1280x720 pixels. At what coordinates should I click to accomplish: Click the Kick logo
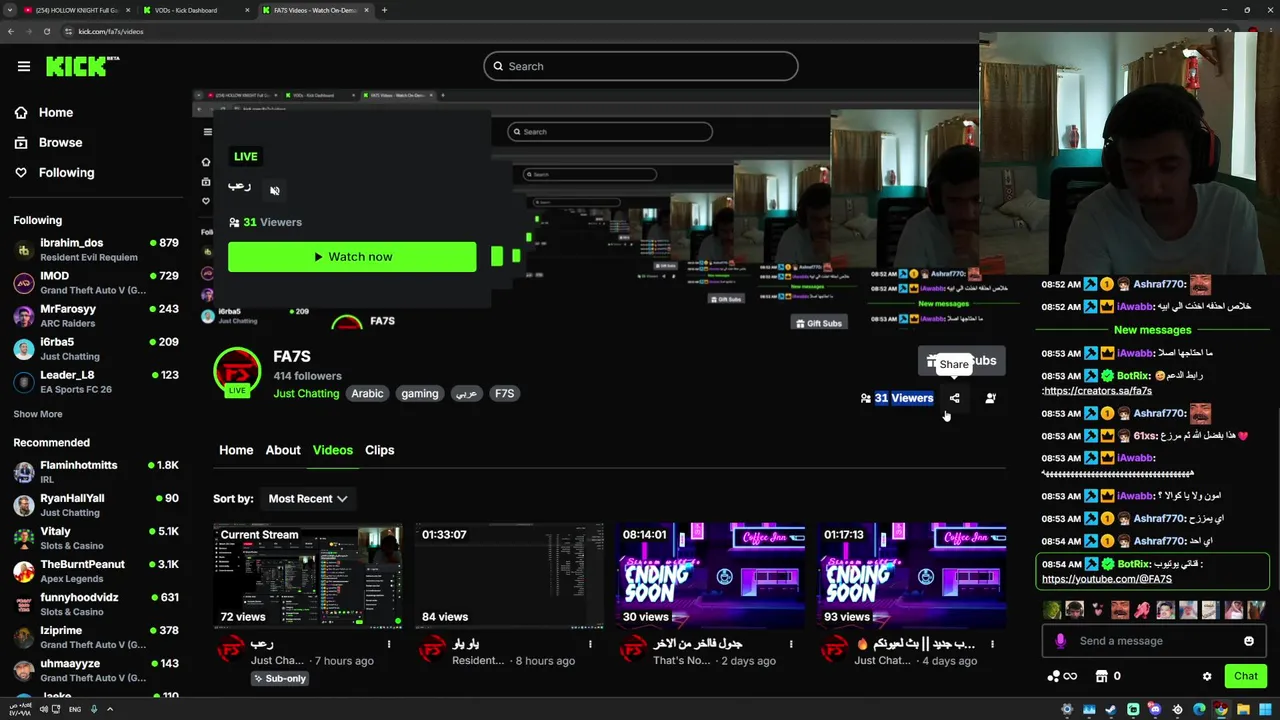(x=82, y=66)
